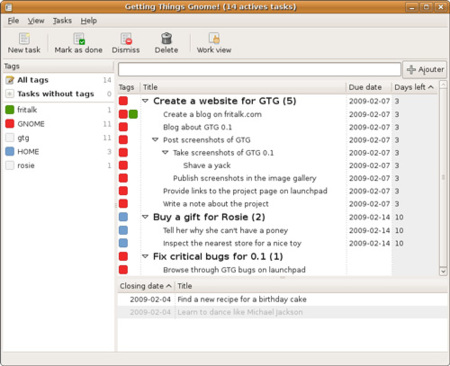Open the View menu
This screenshot has width=450, height=366.
click(36, 21)
